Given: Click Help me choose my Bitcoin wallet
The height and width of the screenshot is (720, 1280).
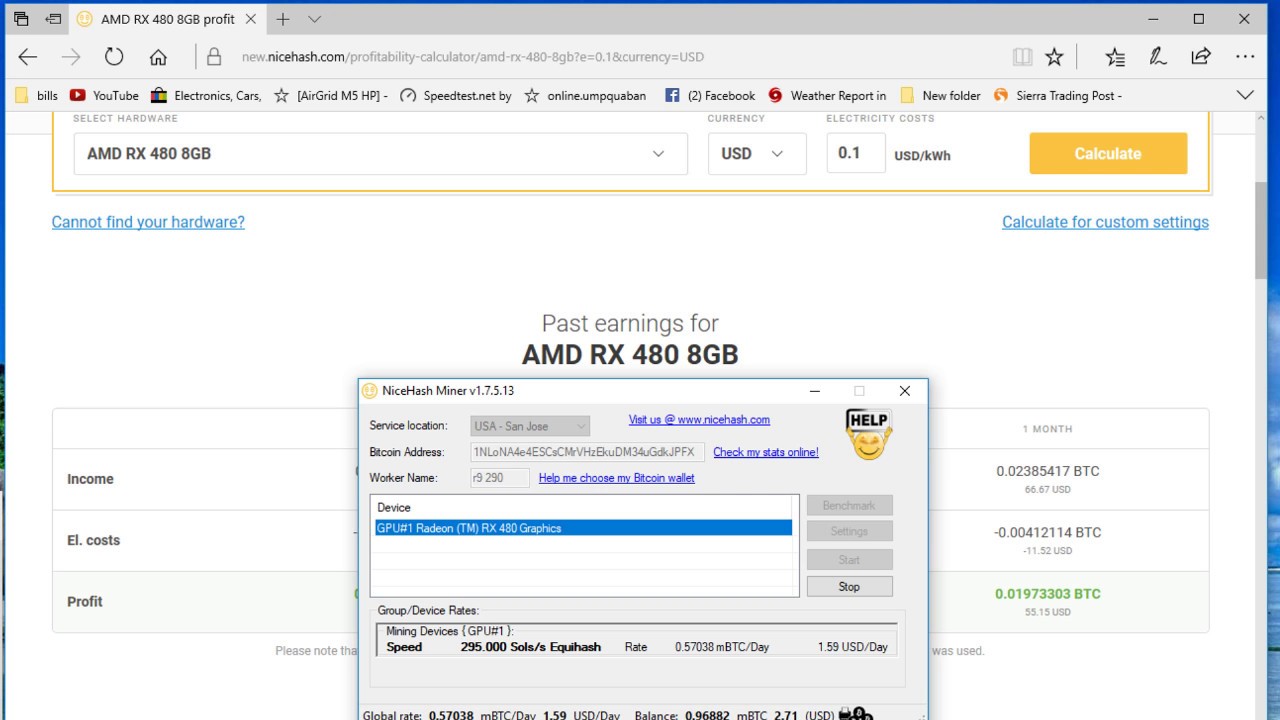Looking at the screenshot, I should click(x=617, y=478).
